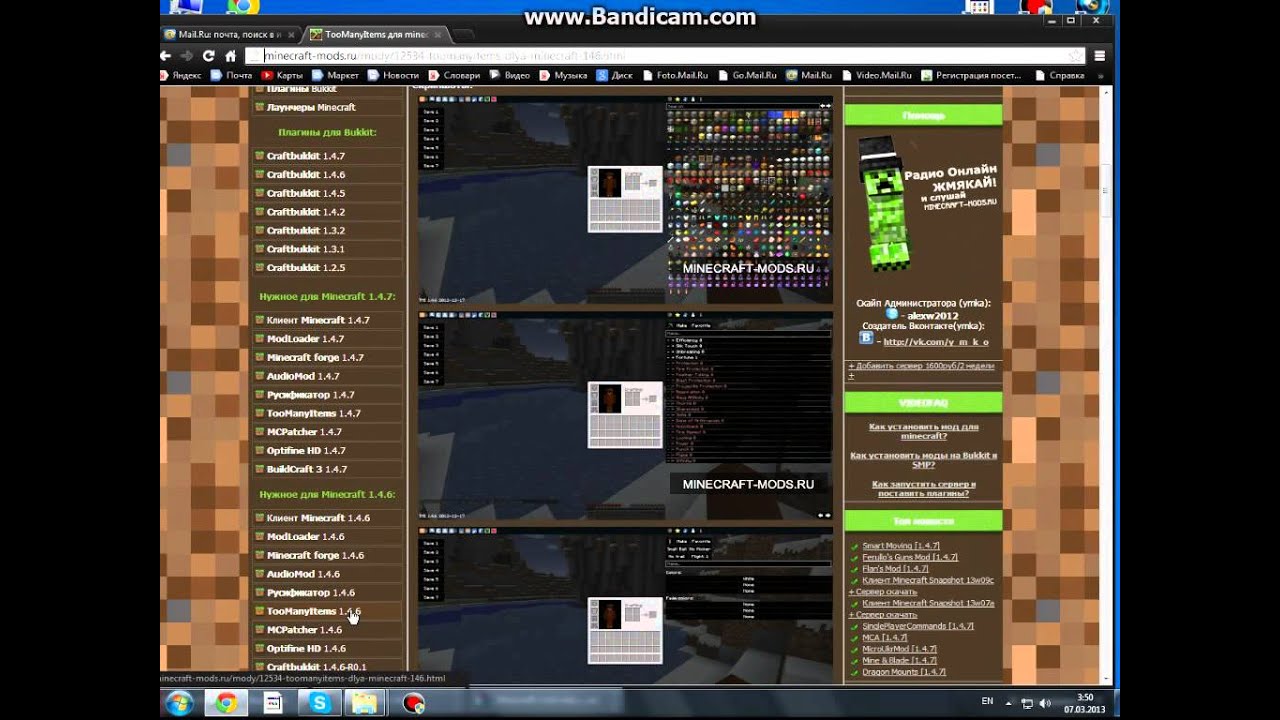Open BuildCraft 3 1.4.7 link
Image resolution: width=1280 pixels, height=720 pixels.
tap(307, 469)
